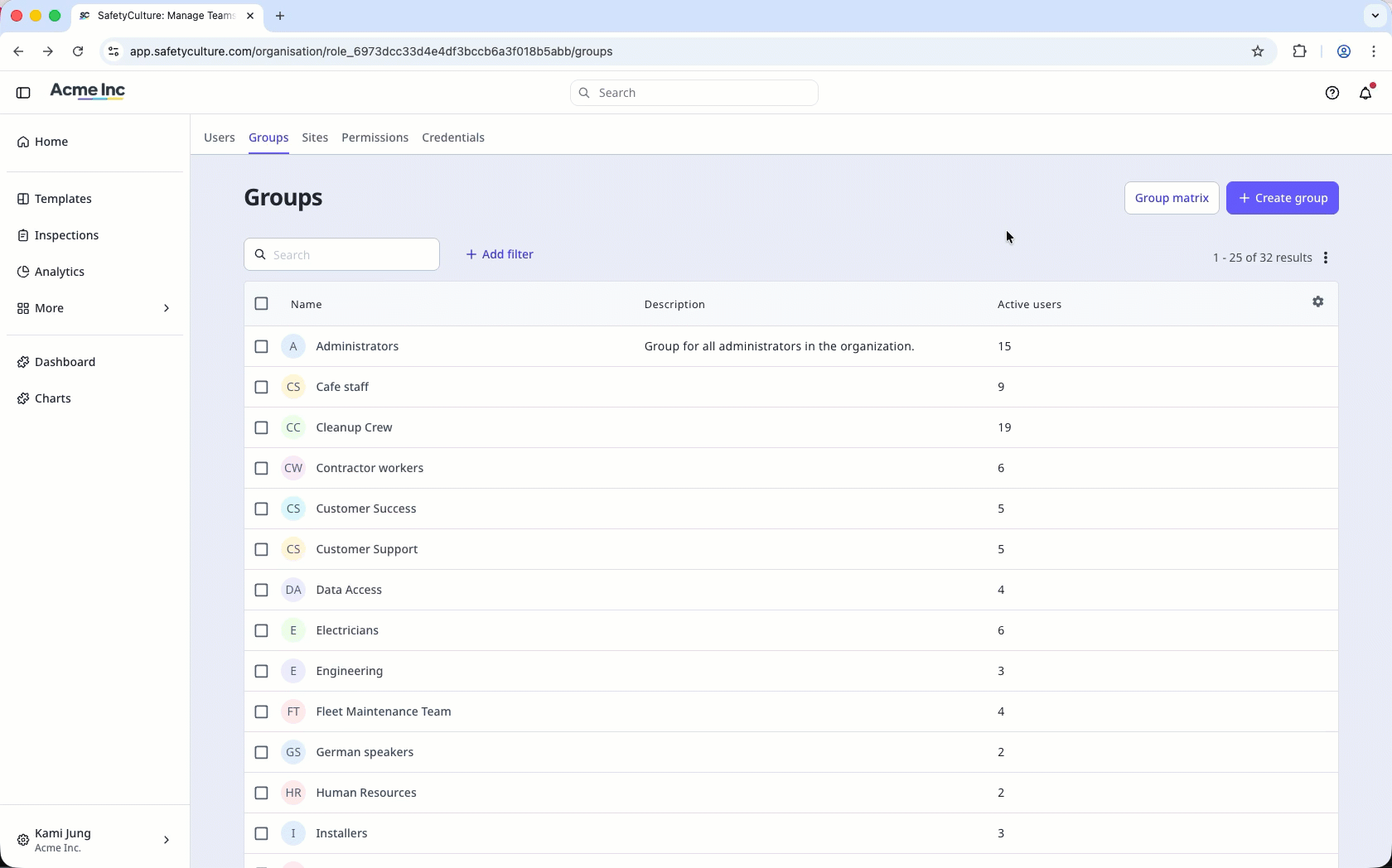
Task: Switch to the Users tab
Action: pyautogui.click(x=220, y=137)
